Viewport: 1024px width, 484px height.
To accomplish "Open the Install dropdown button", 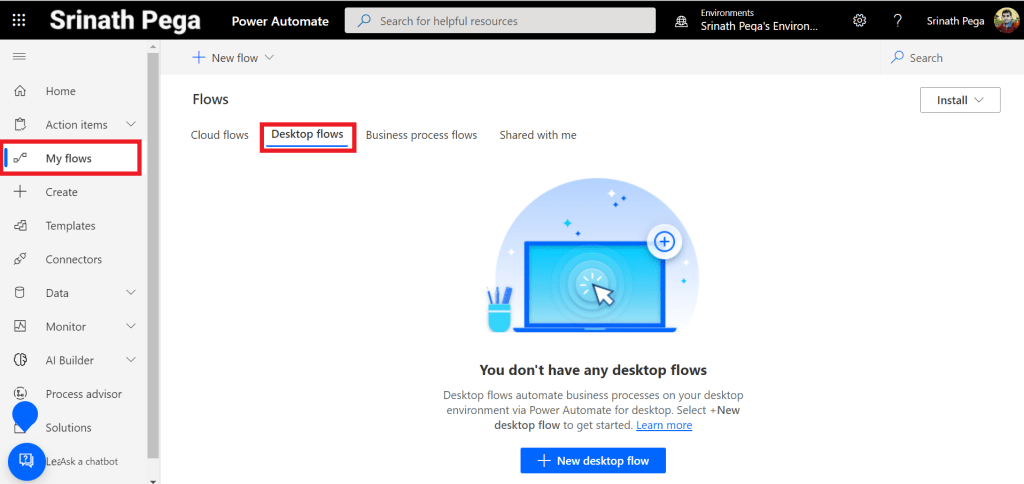I will [x=959, y=100].
